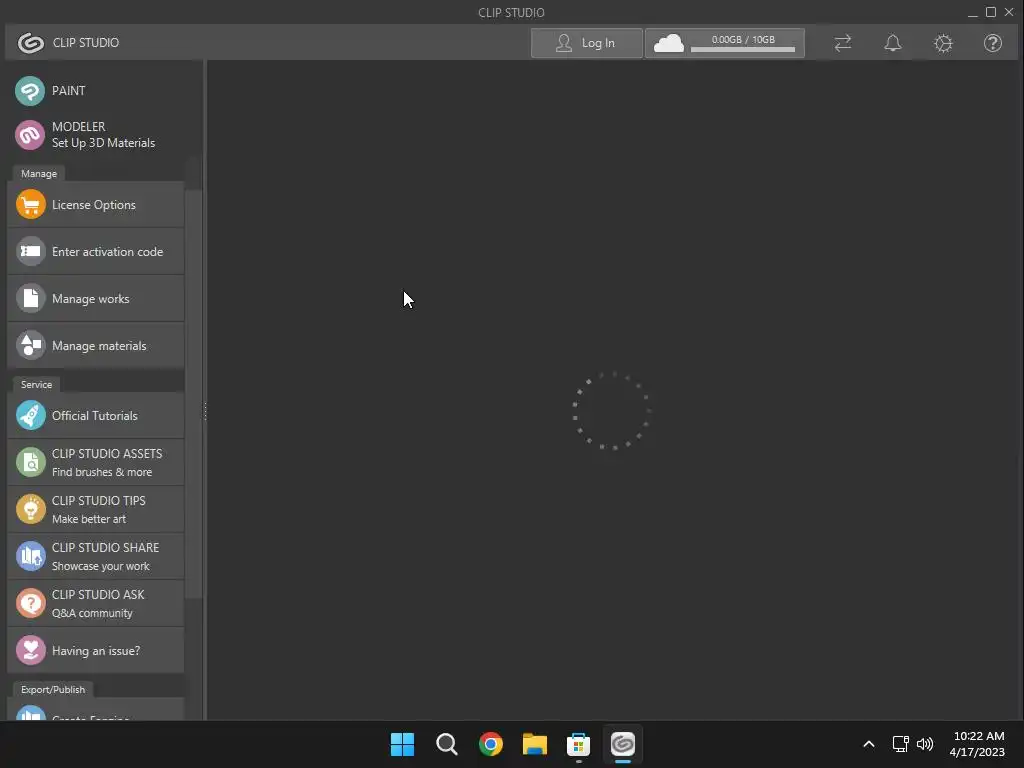Open network display tray icon
The width and height of the screenshot is (1024, 768).
[x=901, y=744]
